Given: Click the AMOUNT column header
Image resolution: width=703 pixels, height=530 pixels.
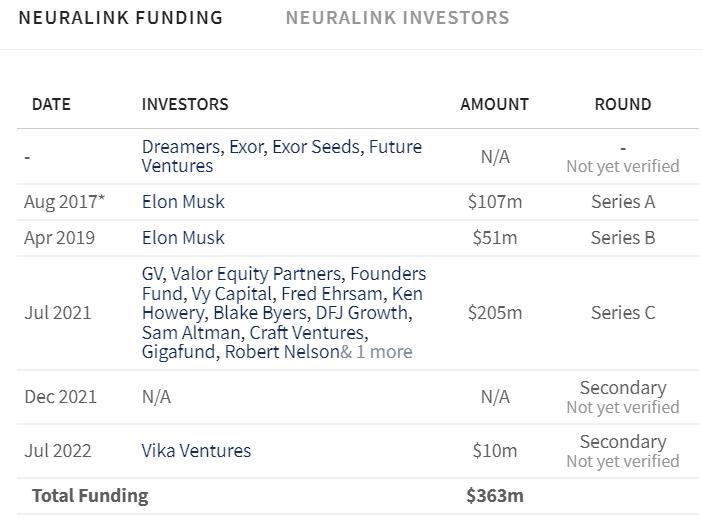Looking at the screenshot, I should pos(495,104).
